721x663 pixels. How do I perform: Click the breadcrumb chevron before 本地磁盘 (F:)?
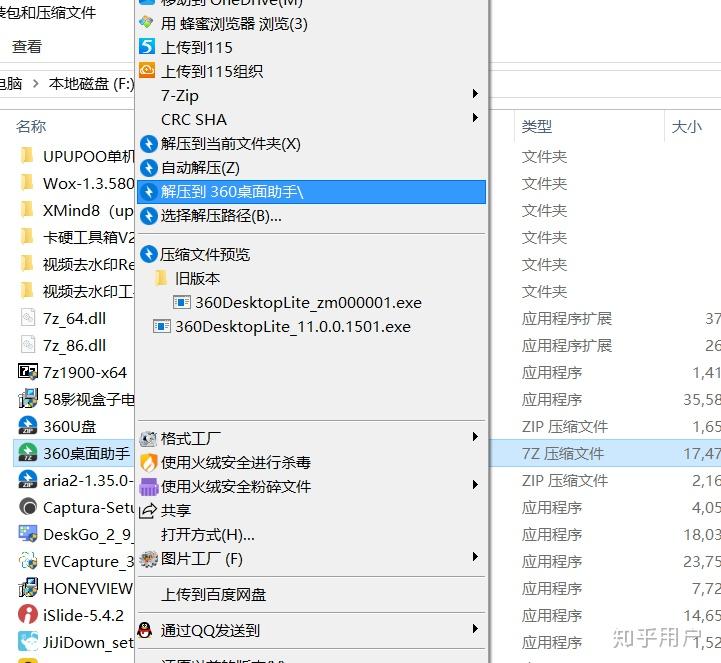(35, 84)
